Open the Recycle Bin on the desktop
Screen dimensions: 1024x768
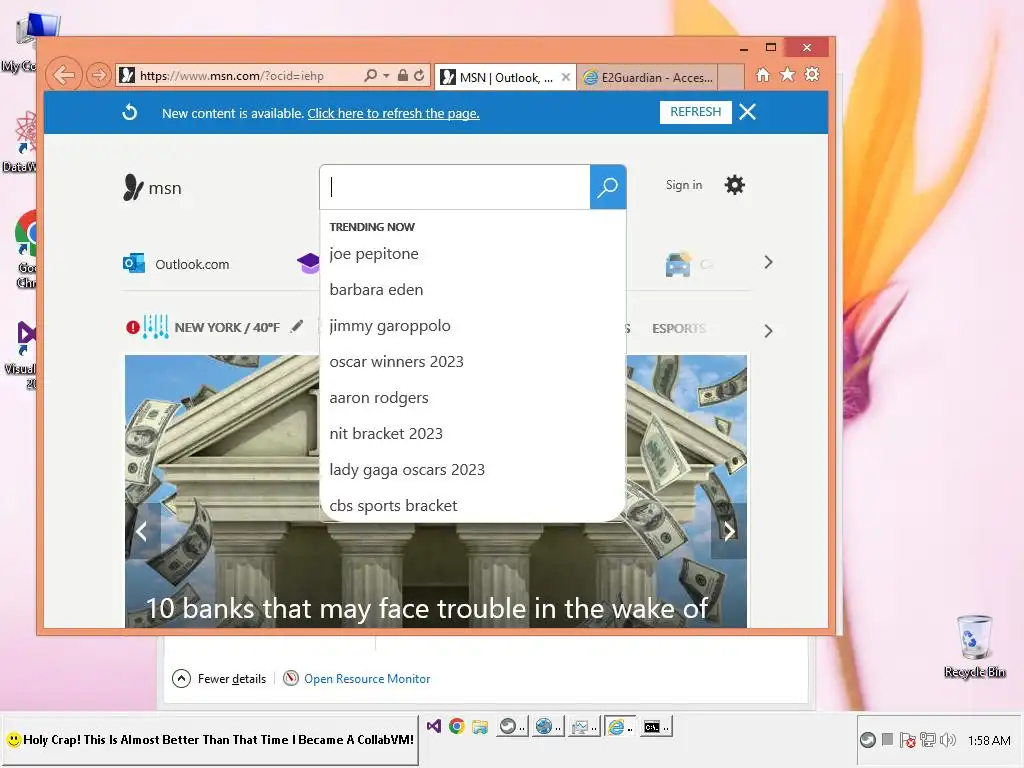point(974,646)
